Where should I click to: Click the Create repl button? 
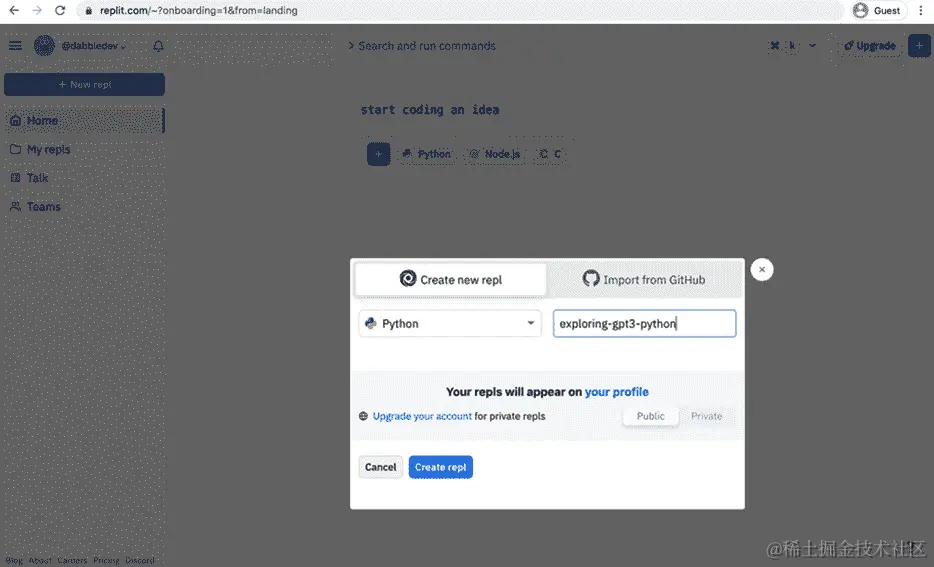pyautogui.click(x=441, y=467)
